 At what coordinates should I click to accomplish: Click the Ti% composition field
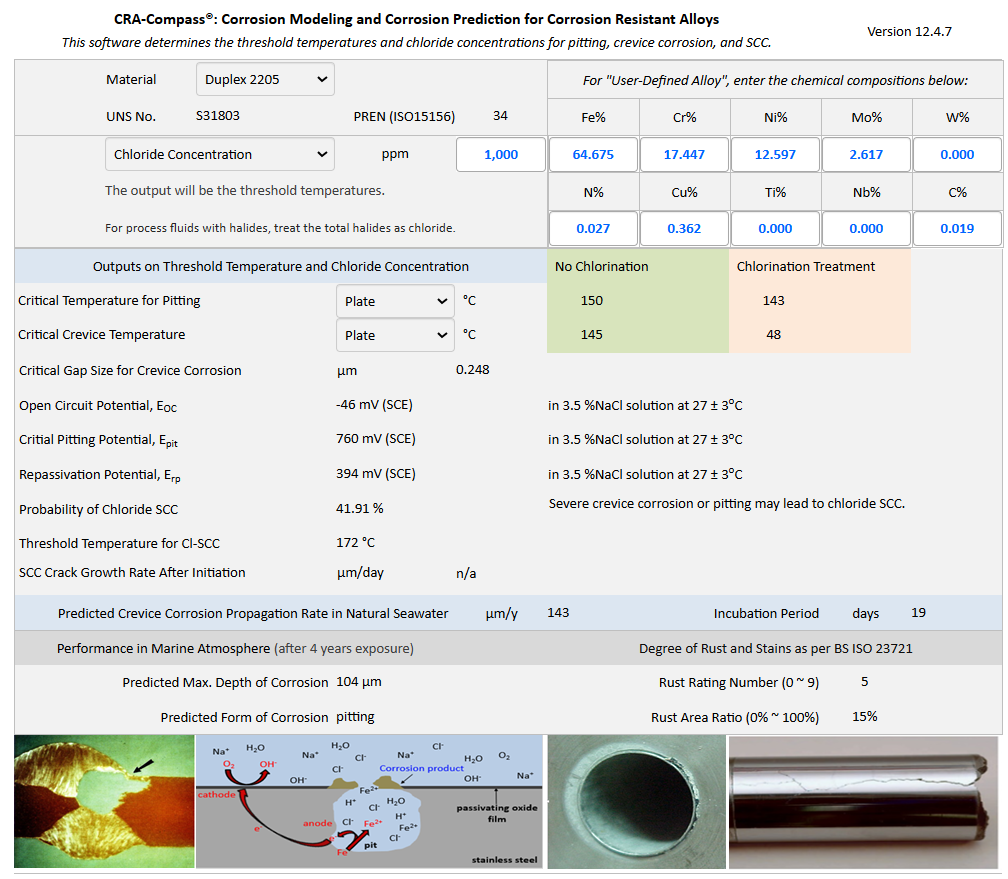pyautogui.click(x=775, y=228)
